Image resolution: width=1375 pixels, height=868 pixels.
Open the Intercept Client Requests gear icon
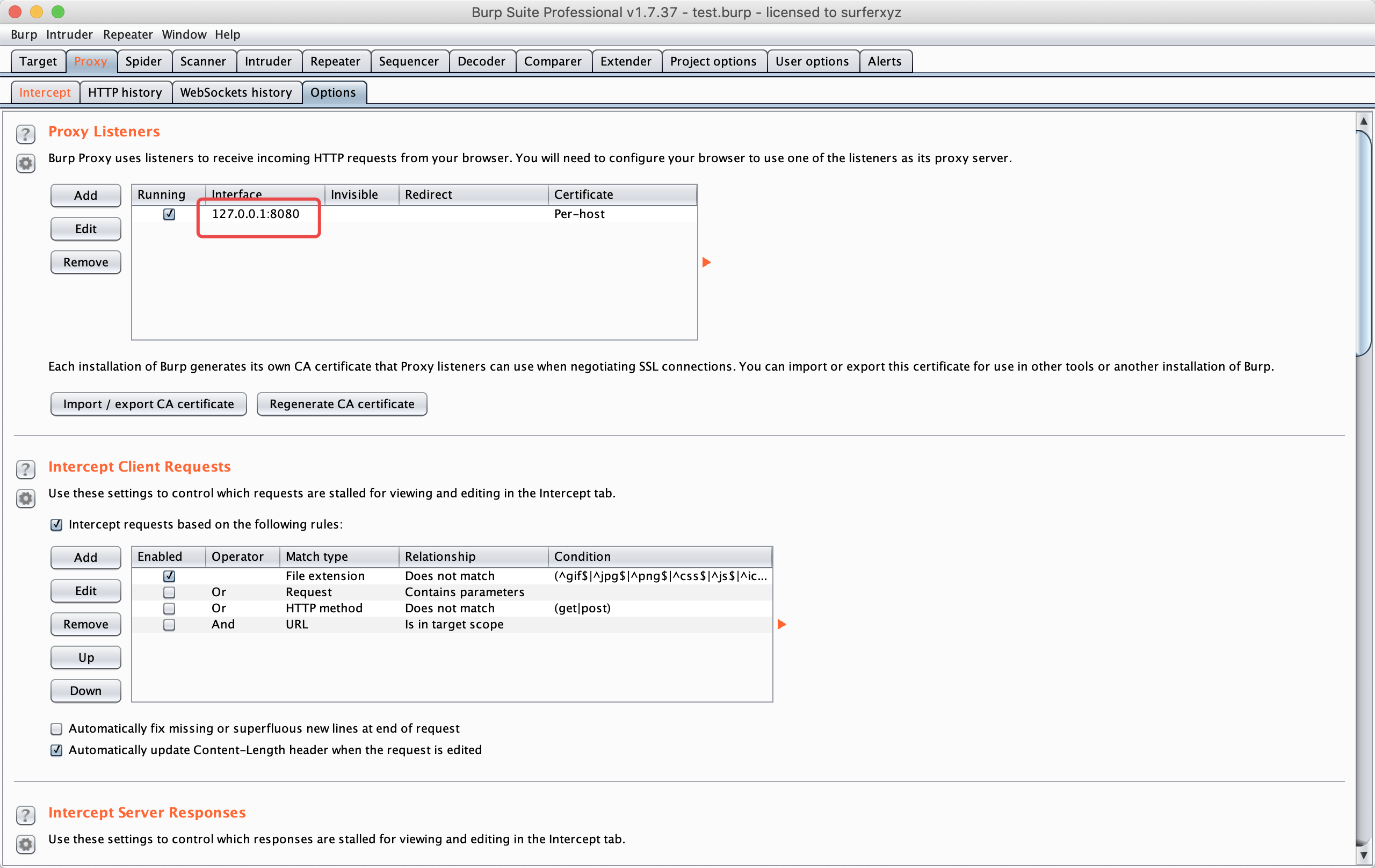coord(26,498)
